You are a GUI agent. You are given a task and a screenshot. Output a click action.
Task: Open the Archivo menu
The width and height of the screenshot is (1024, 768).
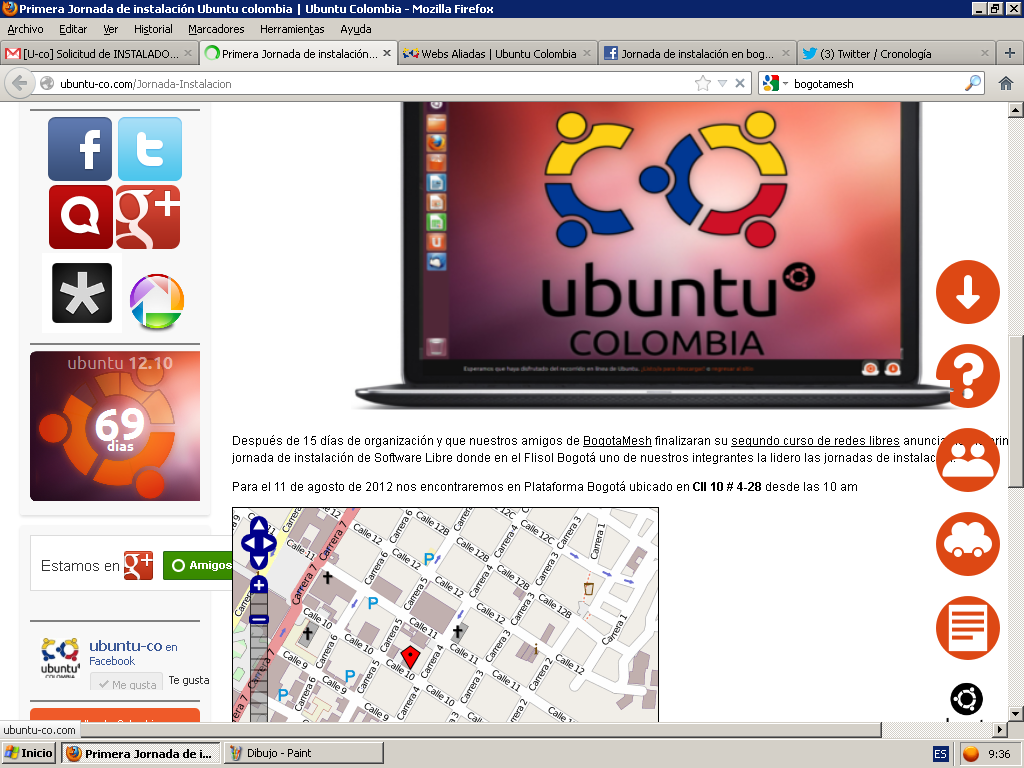coord(25,29)
